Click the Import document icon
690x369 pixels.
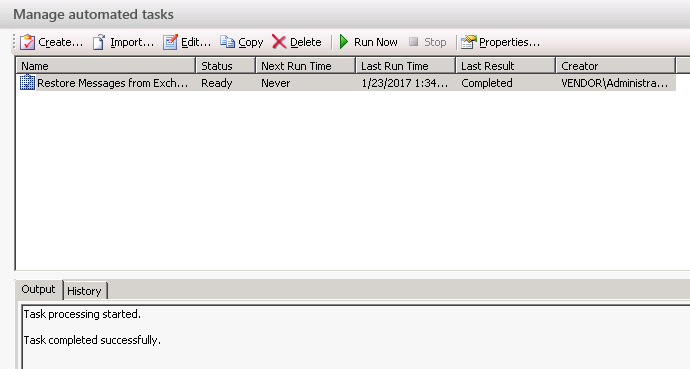pos(99,42)
